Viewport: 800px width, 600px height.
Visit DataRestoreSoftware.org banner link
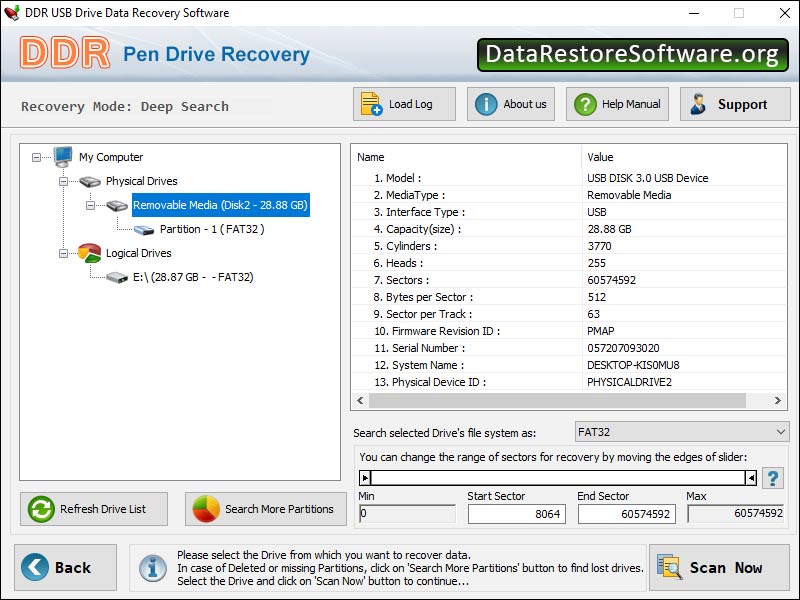[x=633, y=55]
